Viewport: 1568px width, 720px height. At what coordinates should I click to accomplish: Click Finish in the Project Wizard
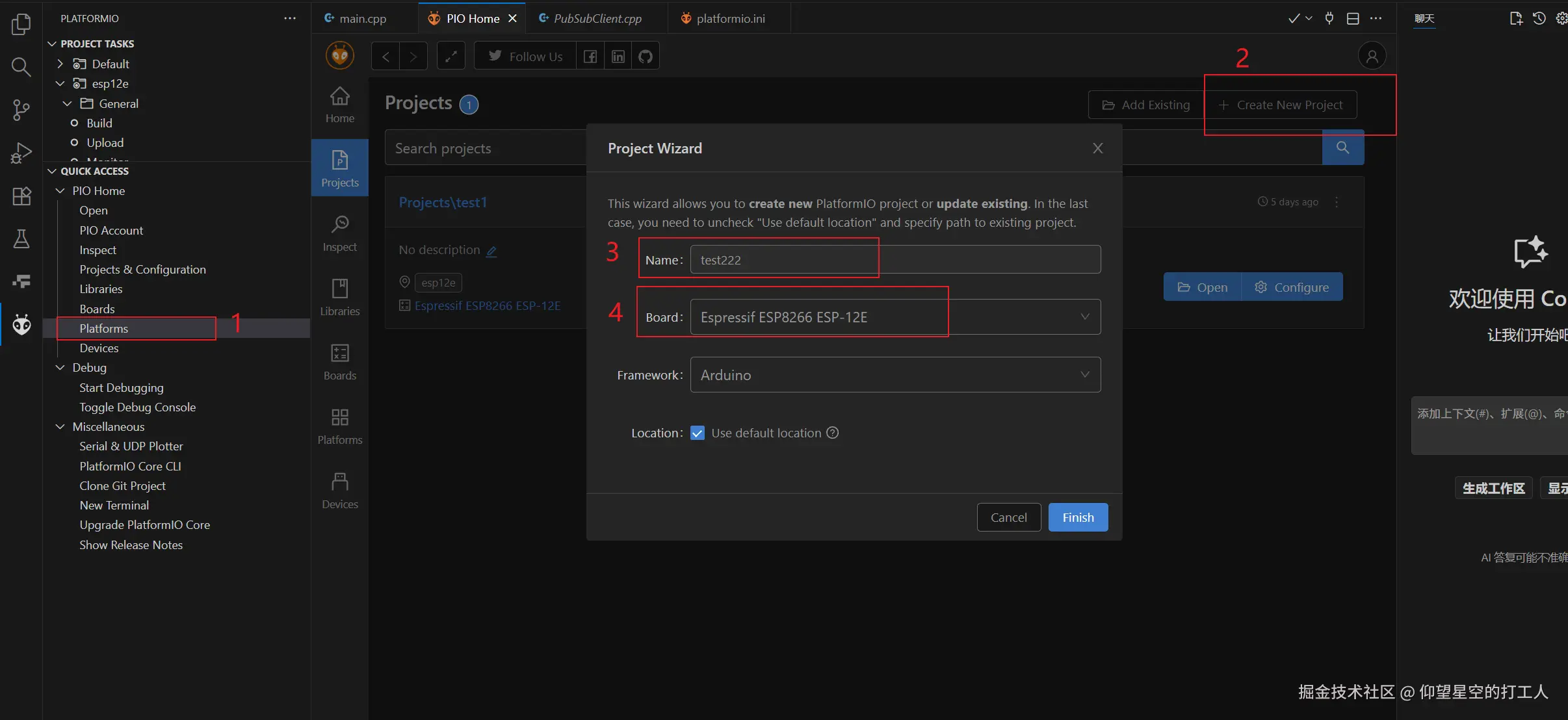click(x=1077, y=517)
